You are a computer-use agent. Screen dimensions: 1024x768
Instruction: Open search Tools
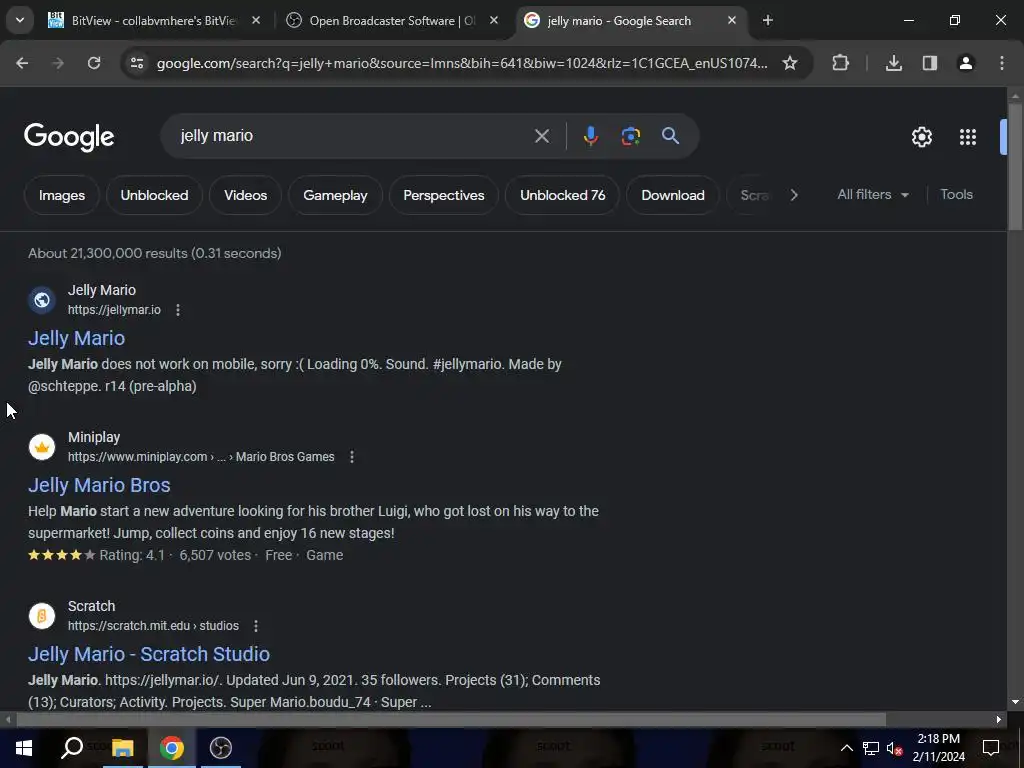coord(957,195)
